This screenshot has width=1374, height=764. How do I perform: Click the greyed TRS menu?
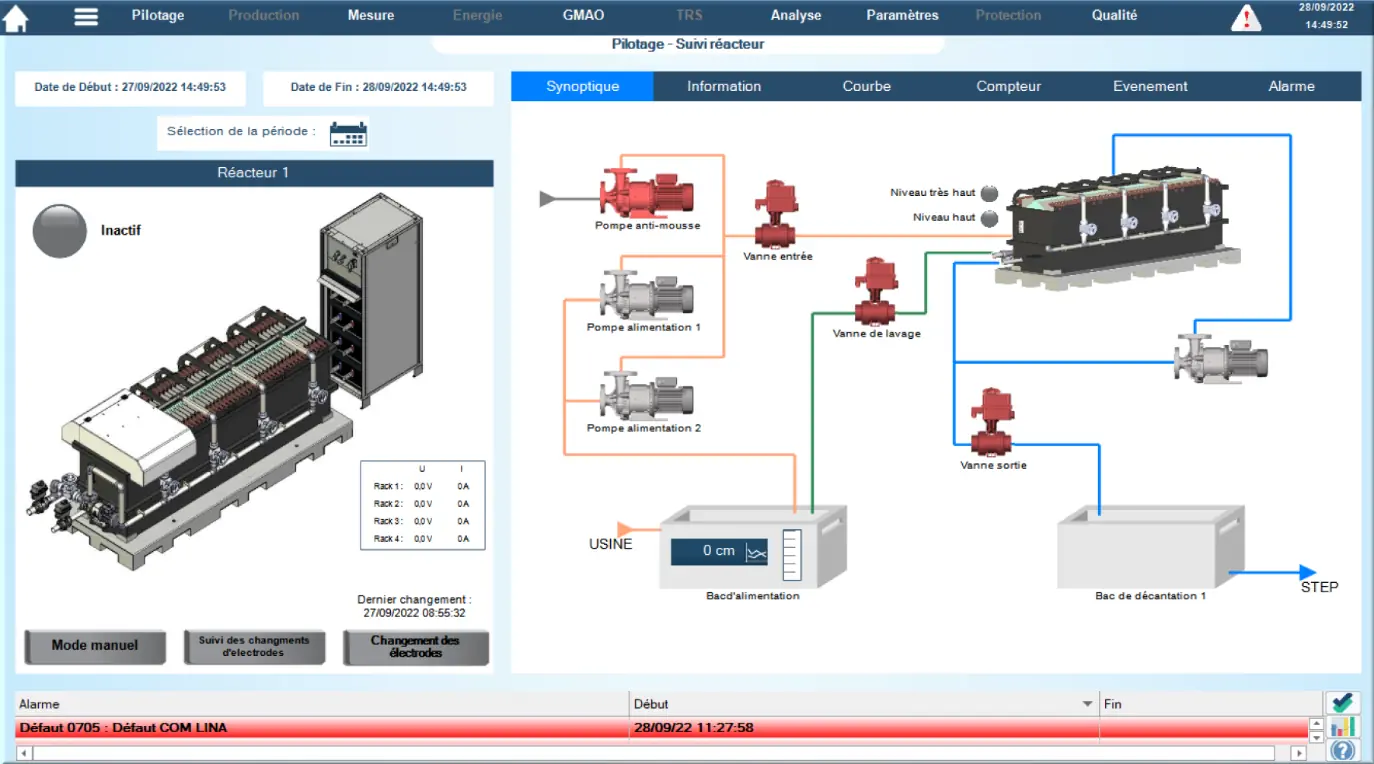pos(689,15)
